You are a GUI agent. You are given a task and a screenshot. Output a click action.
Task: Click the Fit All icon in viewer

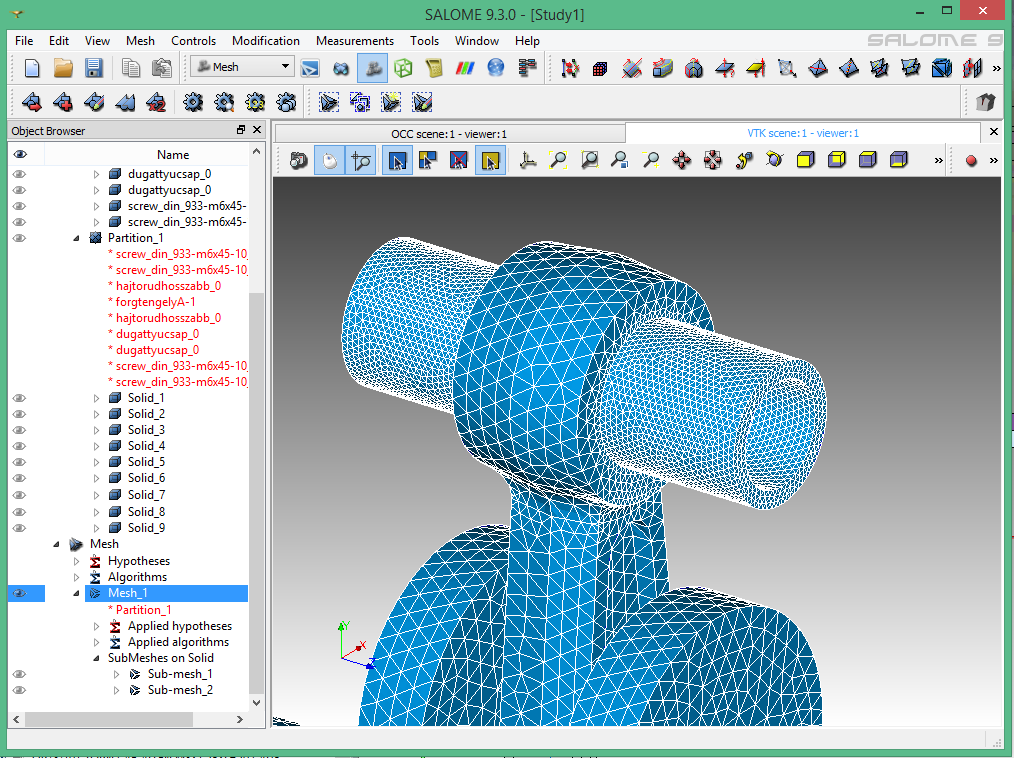click(558, 160)
